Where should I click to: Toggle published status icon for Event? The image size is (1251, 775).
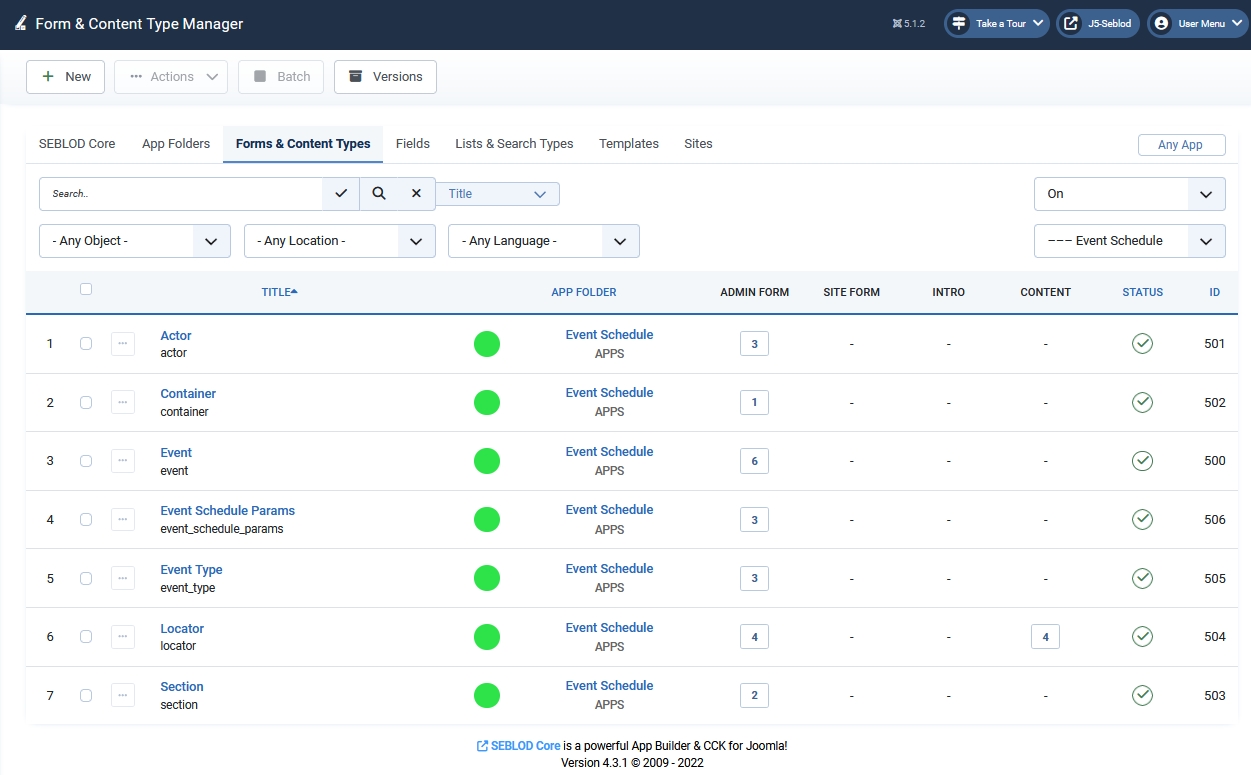pos(1142,461)
